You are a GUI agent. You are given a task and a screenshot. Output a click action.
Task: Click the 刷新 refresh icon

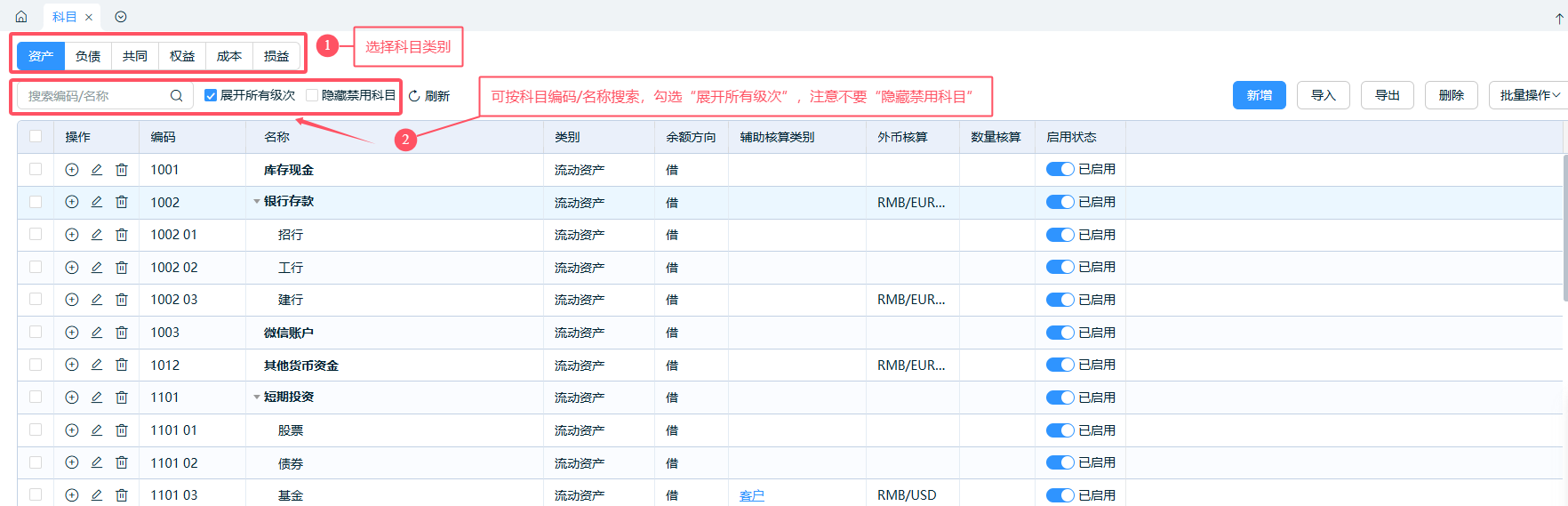[x=414, y=96]
